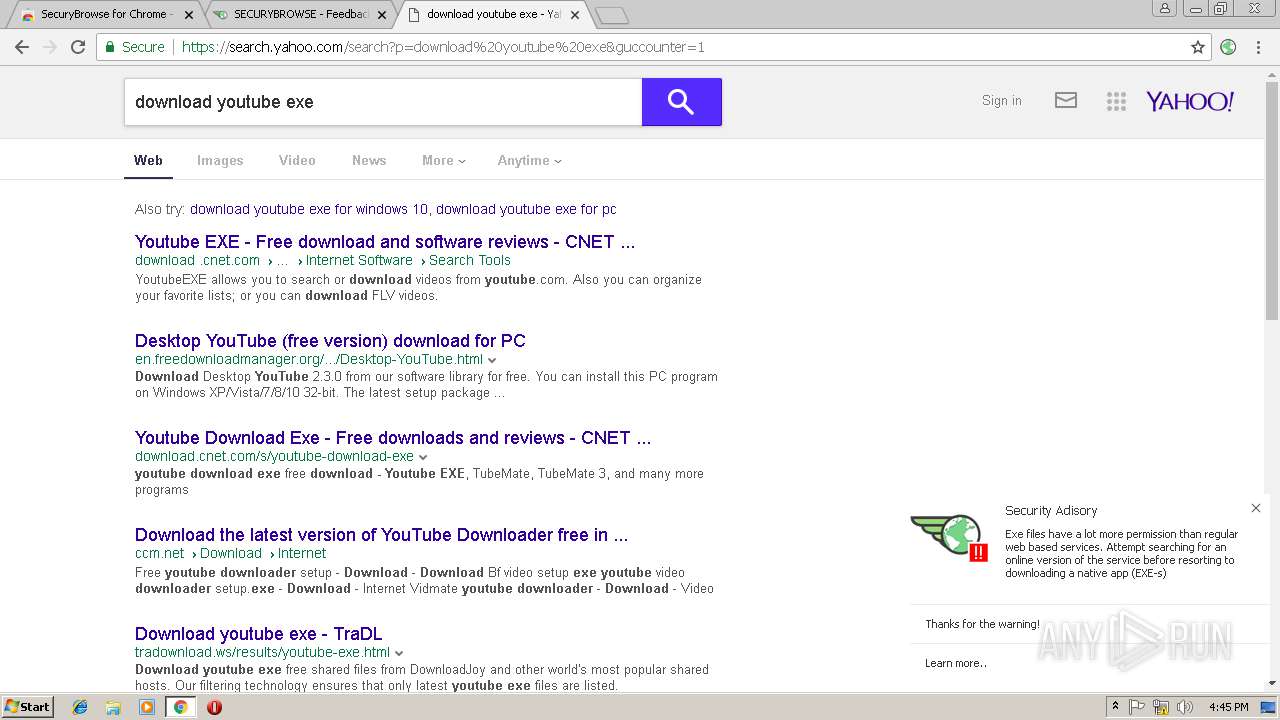Open the media player taskbar icon
Viewport: 1280px width, 720px height.
click(x=147, y=707)
